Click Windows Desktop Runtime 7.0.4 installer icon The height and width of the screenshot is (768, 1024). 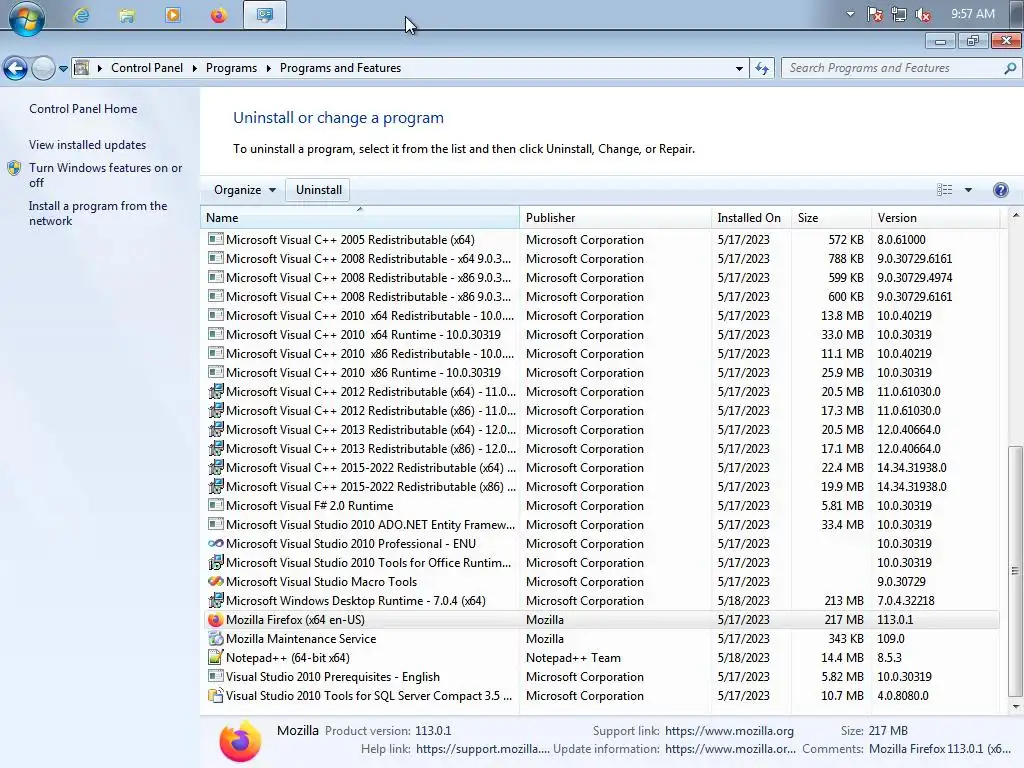pyautogui.click(x=216, y=600)
